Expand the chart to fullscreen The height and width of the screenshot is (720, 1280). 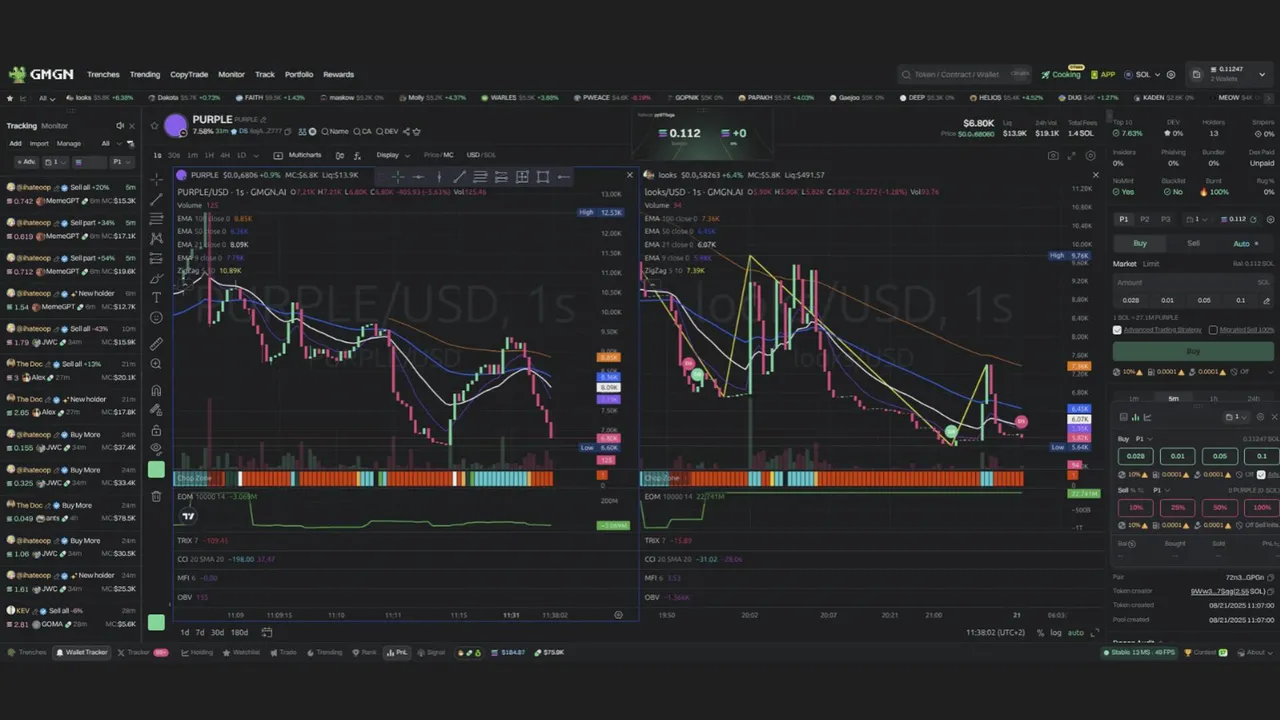(x=1072, y=156)
